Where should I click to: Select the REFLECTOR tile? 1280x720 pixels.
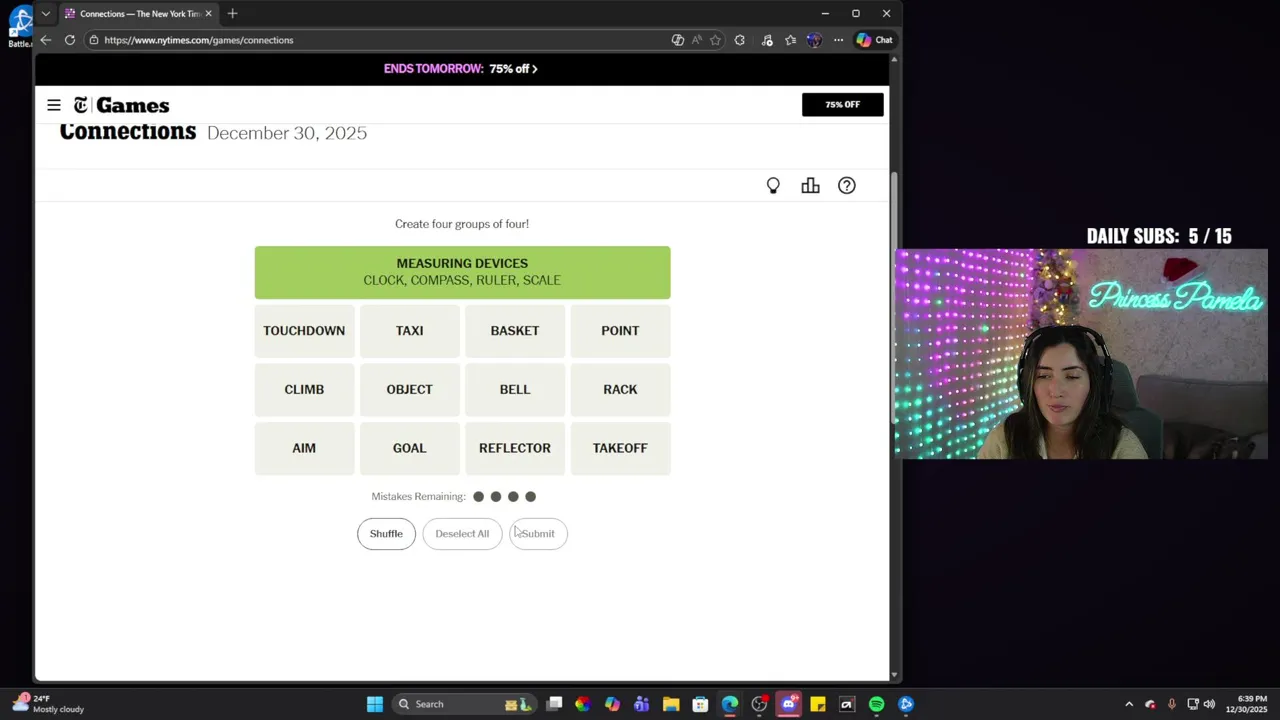(515, 448)
